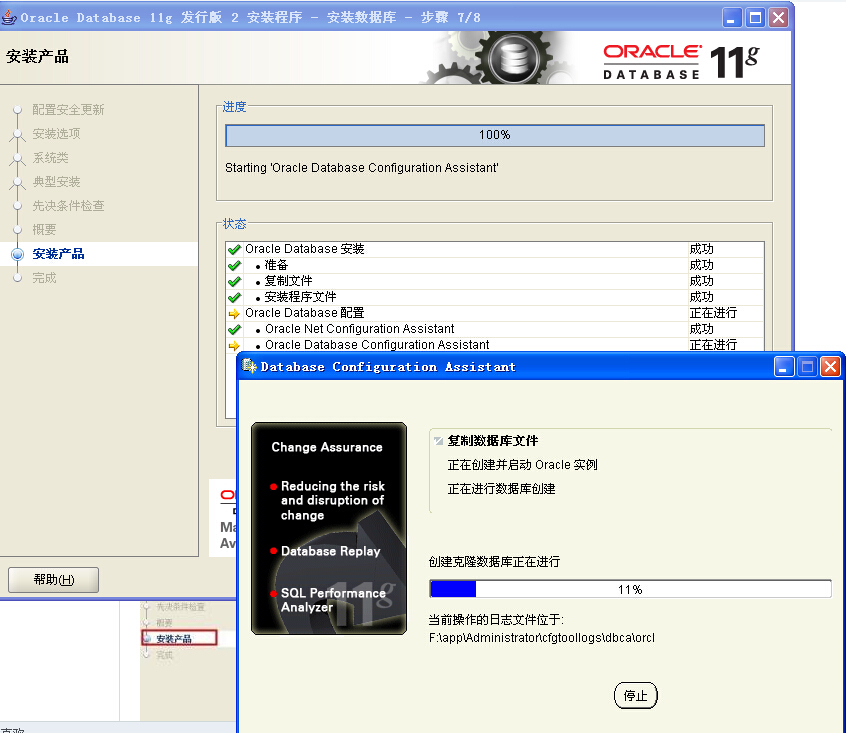Click the Java icon in Oracle installer title bar
This screenshot has width=846, height=733.
point(9,17)
